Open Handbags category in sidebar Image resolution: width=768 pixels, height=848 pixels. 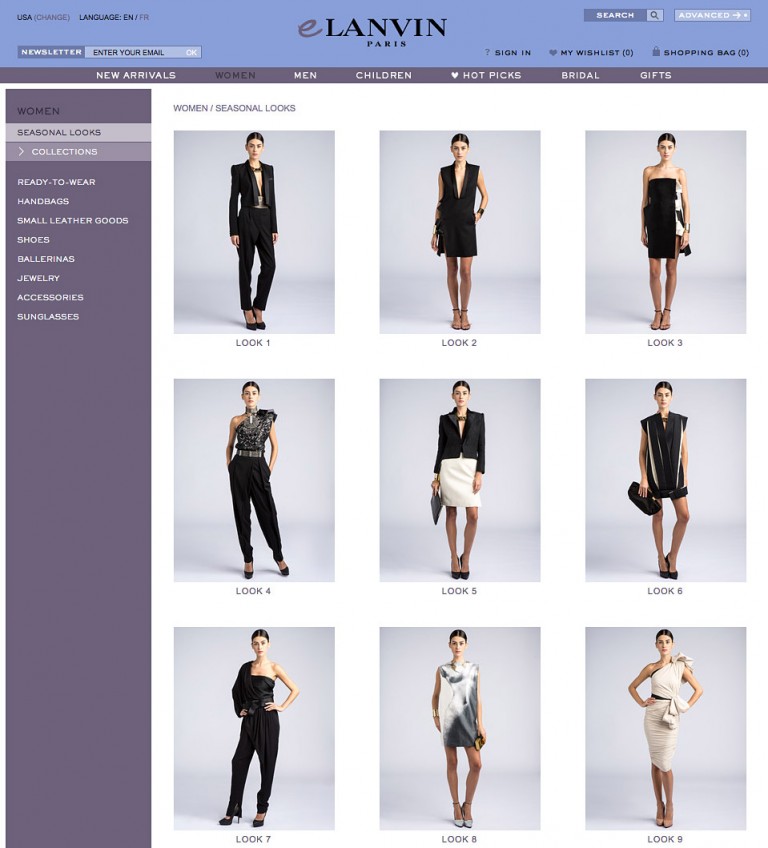(x=43, y=201)
